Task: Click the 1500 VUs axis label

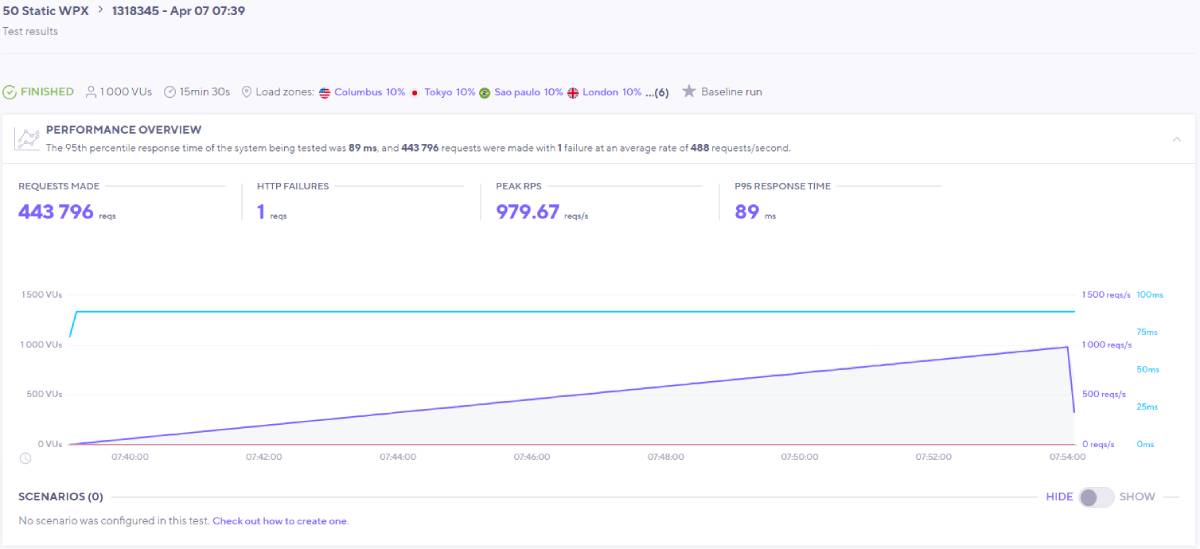Action: 41,295
